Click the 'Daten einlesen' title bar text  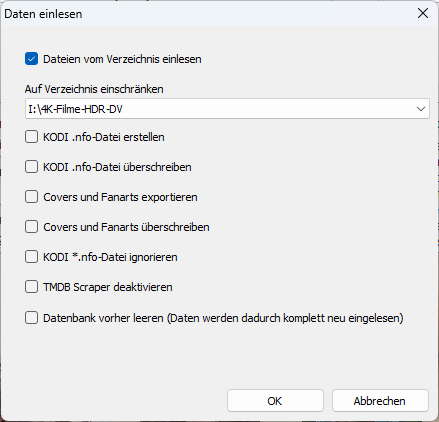click(43, 14)
